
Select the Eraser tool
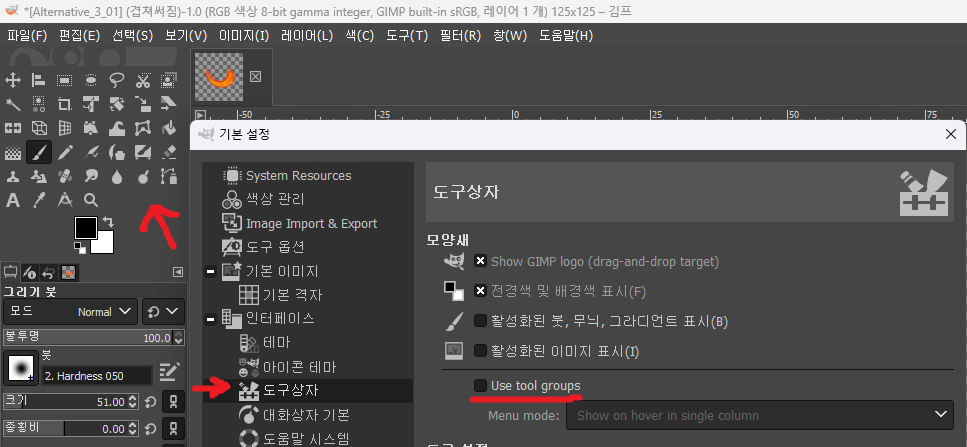click(168, 152)
